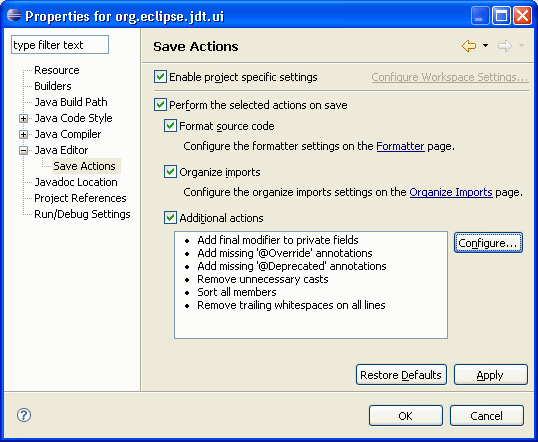Expand the Java Code Style node
The width and height of the screenshot is (538, 442).
click(23, 118)
